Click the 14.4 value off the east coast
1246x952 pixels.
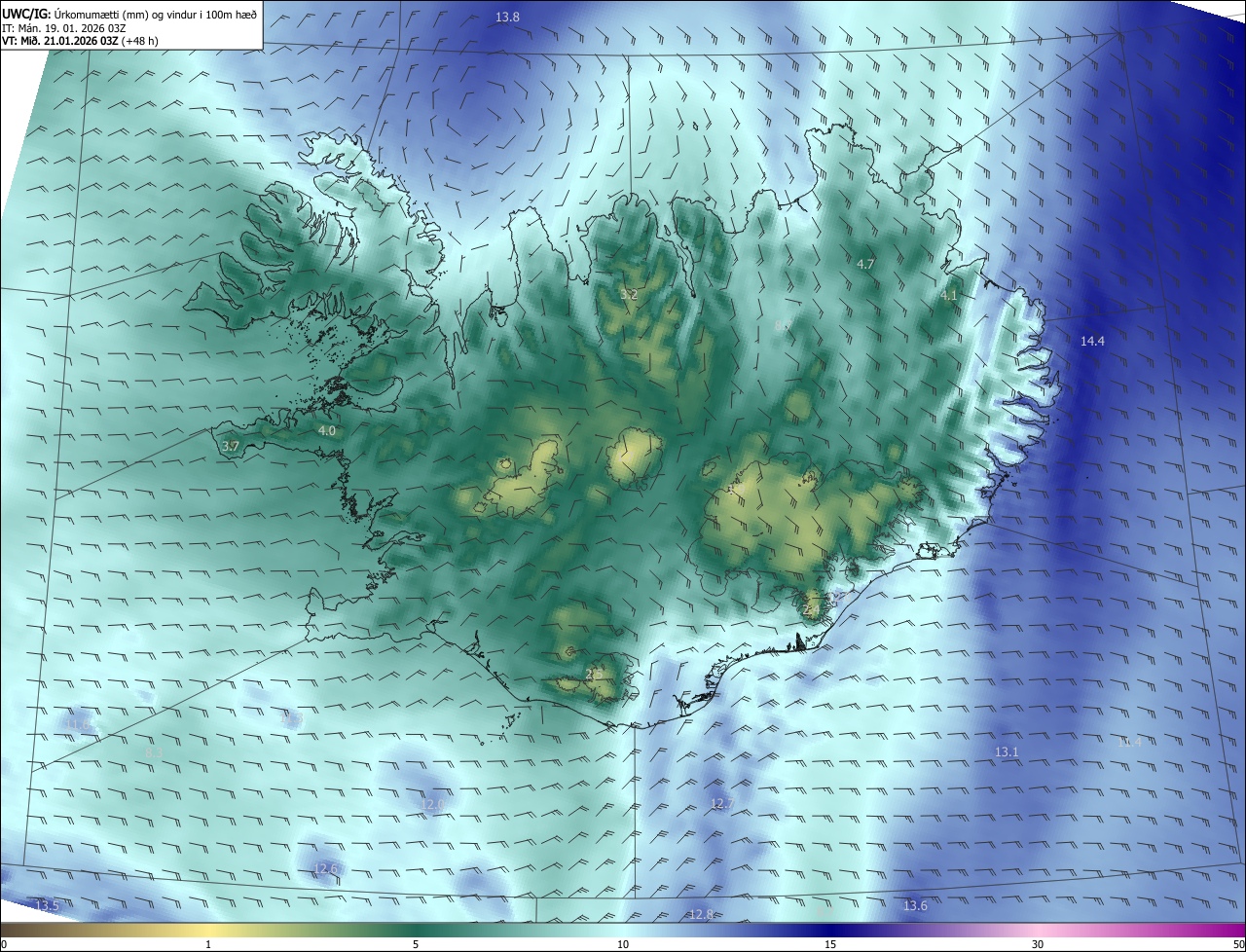(x=1092, y=341)
